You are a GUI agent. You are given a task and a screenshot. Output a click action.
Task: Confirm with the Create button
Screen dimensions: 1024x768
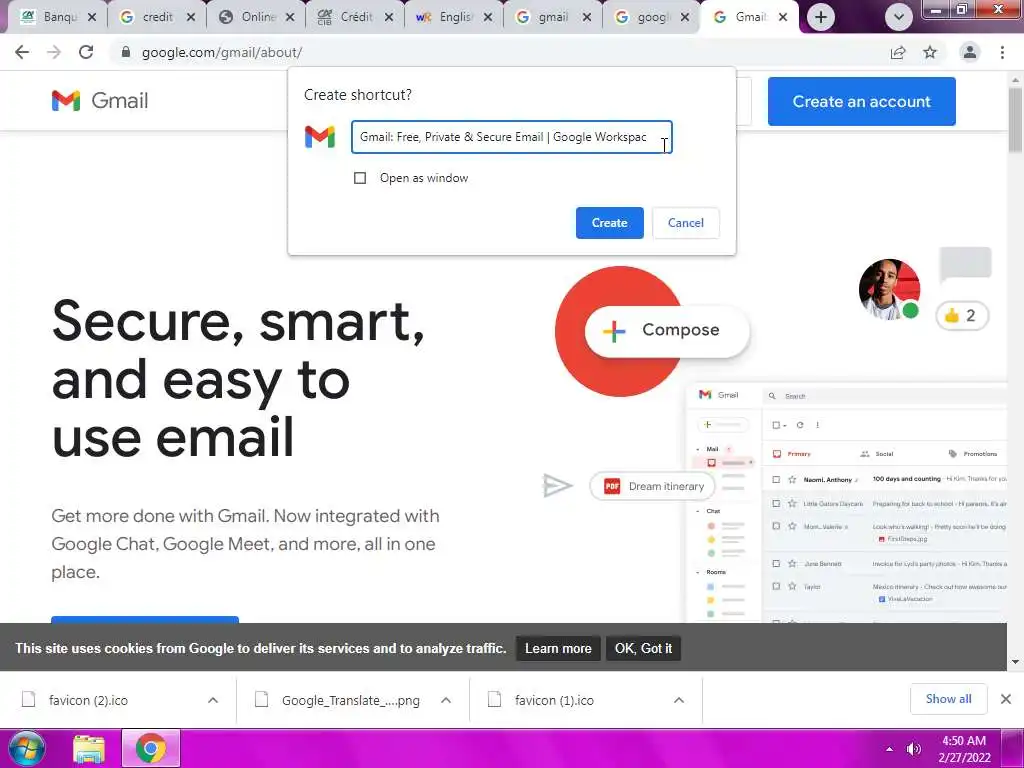coord(609,223)
